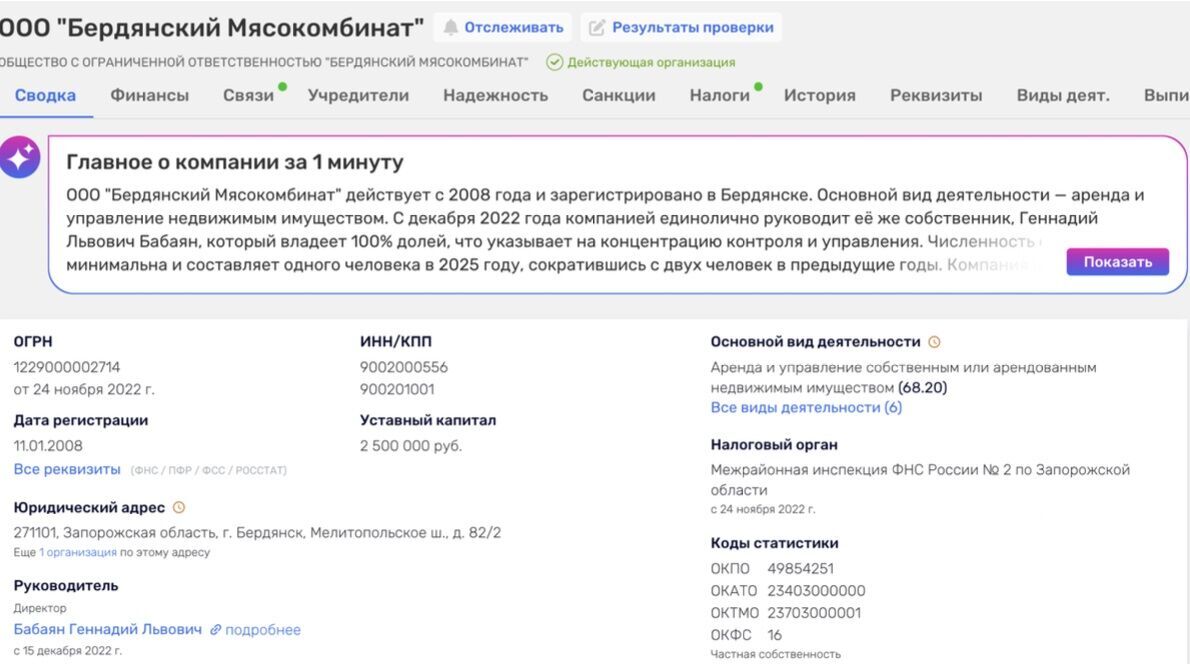Click the green checkmark status icon
1190x670 pixels.
(x=555, y=62)
